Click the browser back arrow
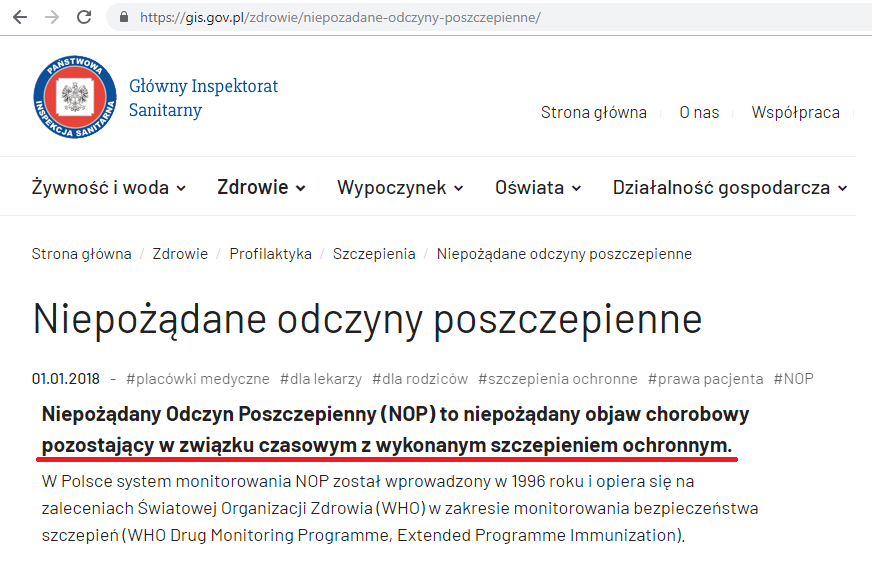872x561 pixels. (x=19, y=17)
